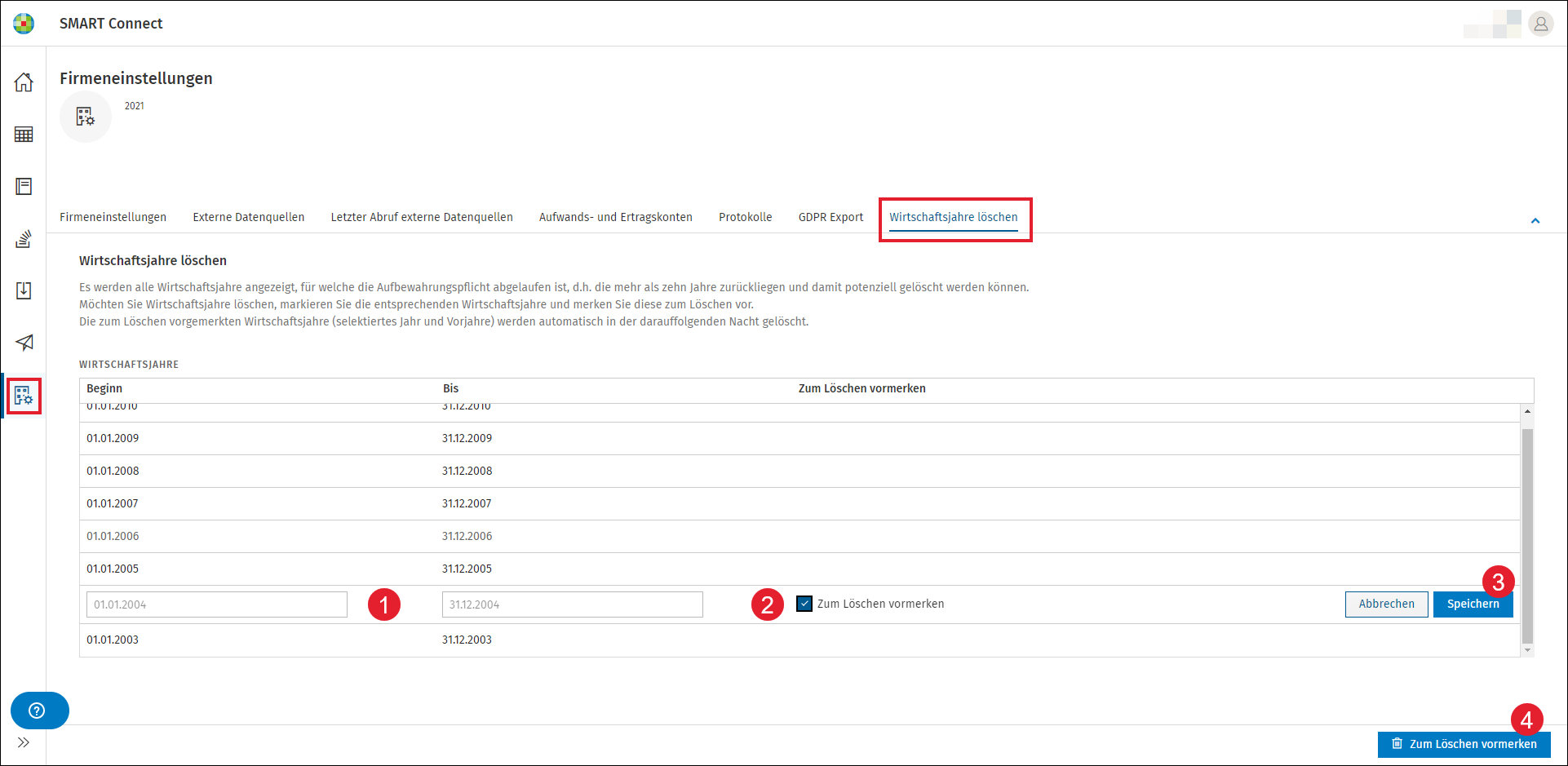This screenshot has width=1568, height=766.
Task: Select the row 01.01.2006
Action: [x=800, y=536]
